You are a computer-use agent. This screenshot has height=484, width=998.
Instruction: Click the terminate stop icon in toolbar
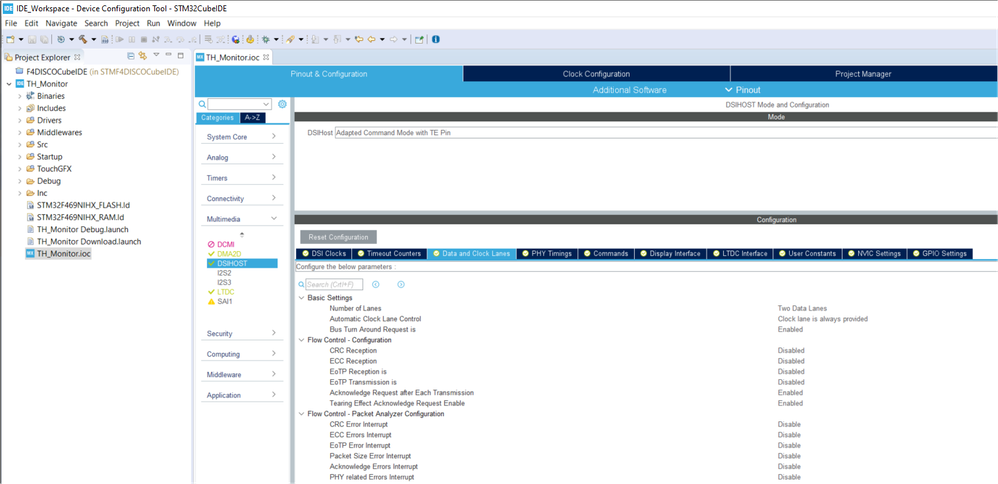click(x=143, y=39)
